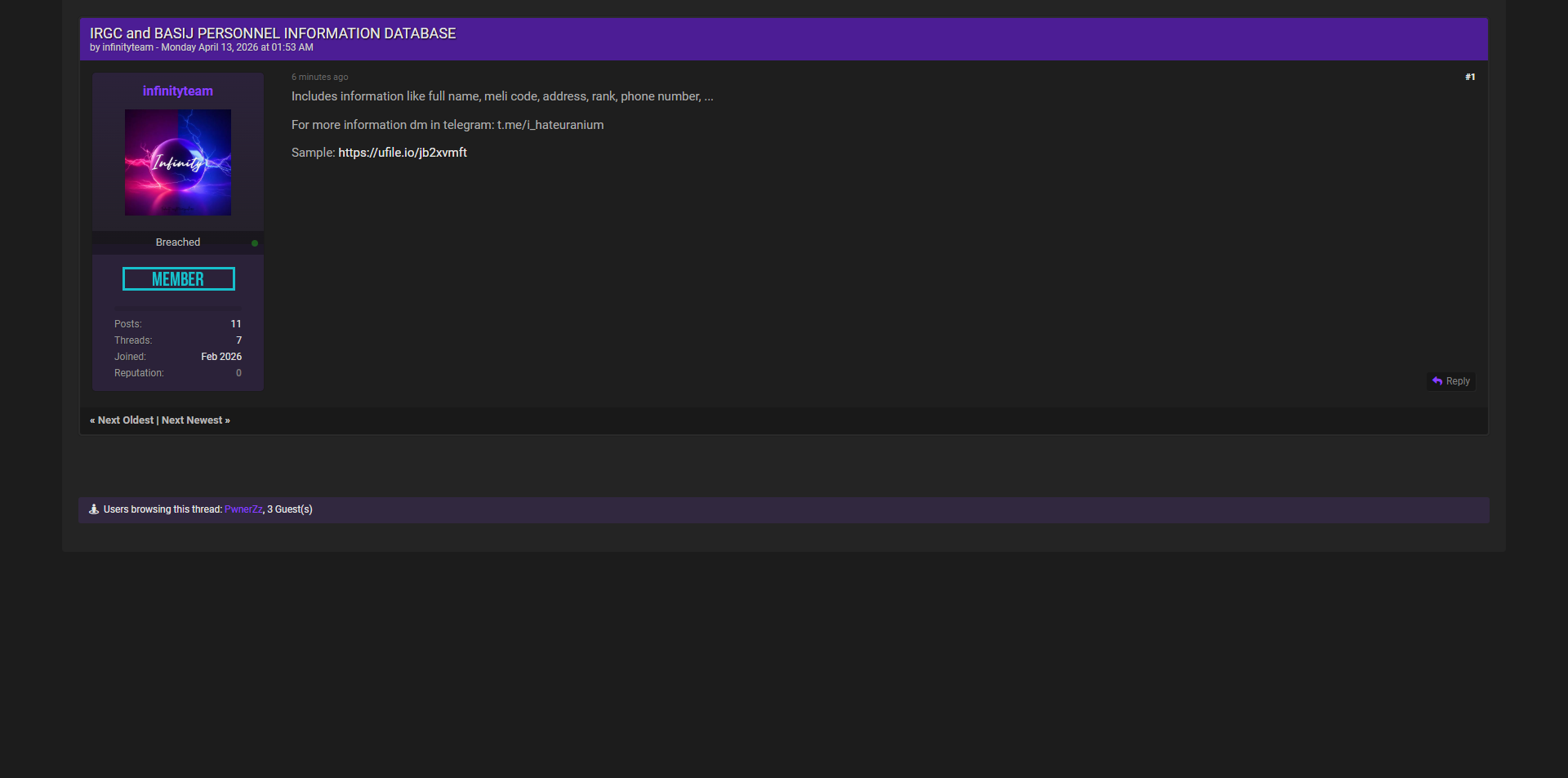
Task: Click the MEMBER rank badge
Action: (x=178, y=279)
